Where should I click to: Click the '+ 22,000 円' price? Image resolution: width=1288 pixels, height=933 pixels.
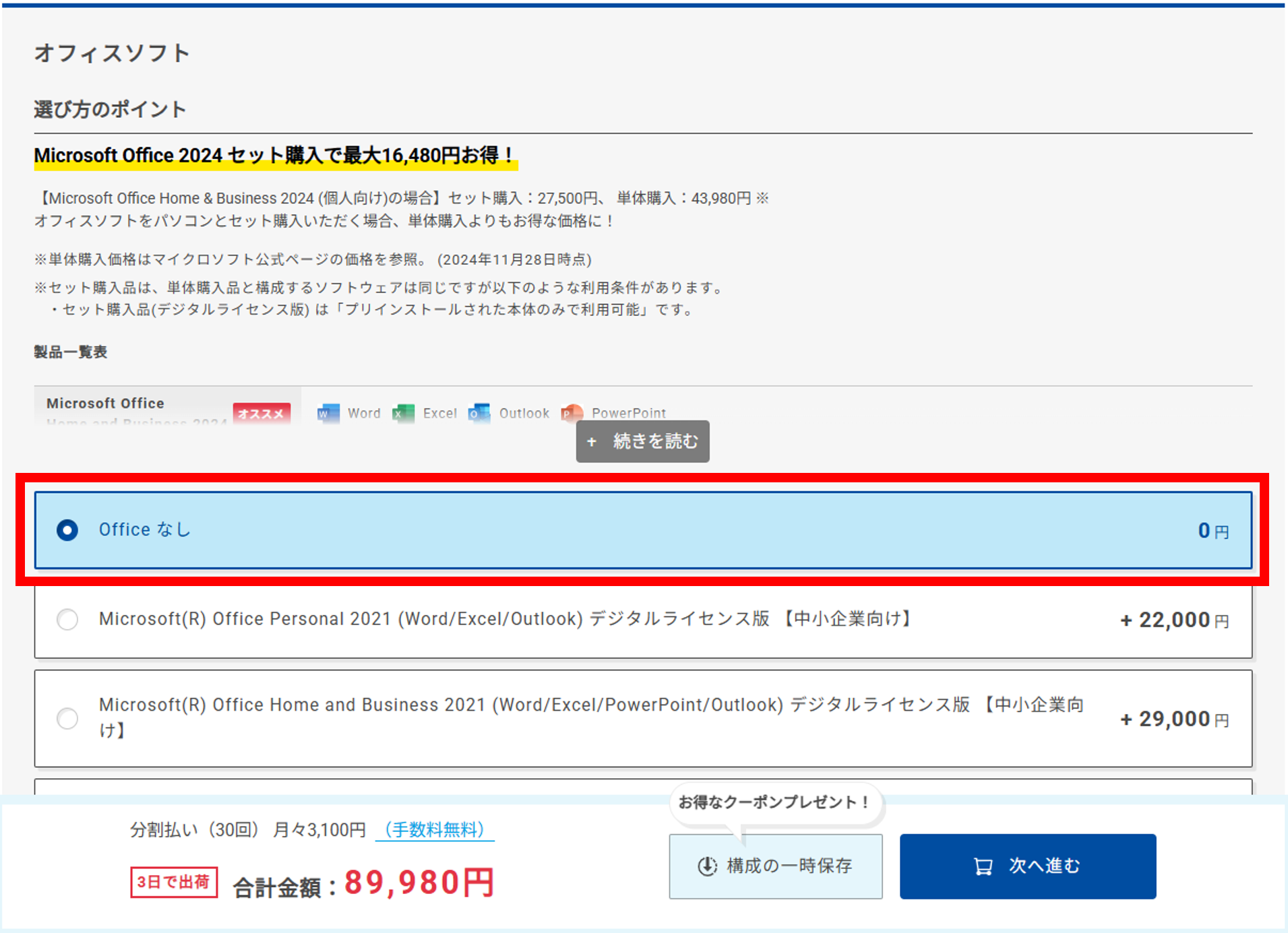[1174, 620]
